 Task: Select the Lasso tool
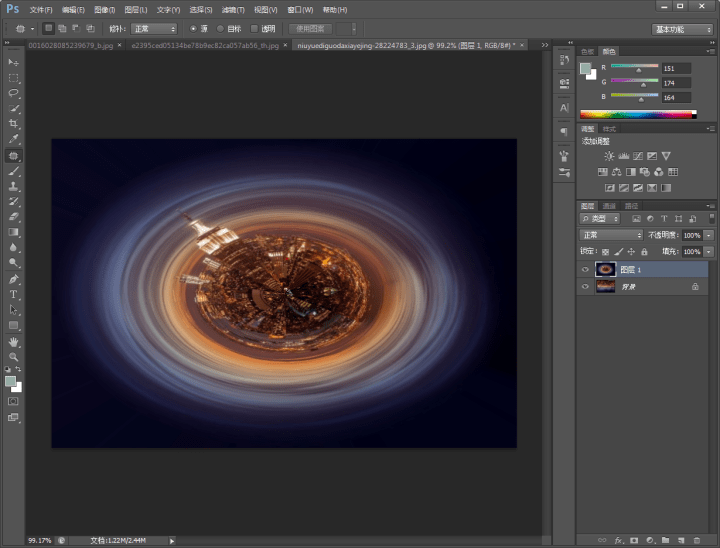(13, 93)
